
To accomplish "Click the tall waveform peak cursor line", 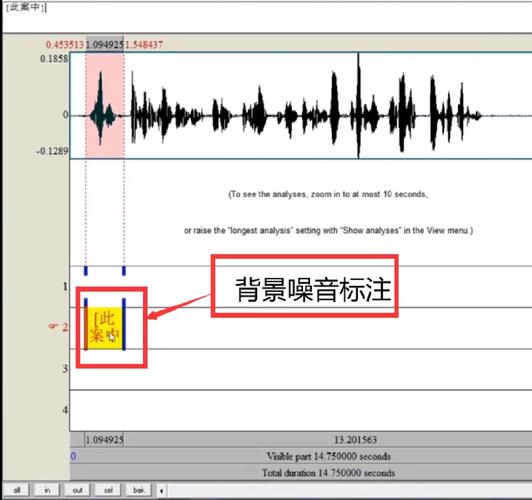I will click(x=358, y=105).
